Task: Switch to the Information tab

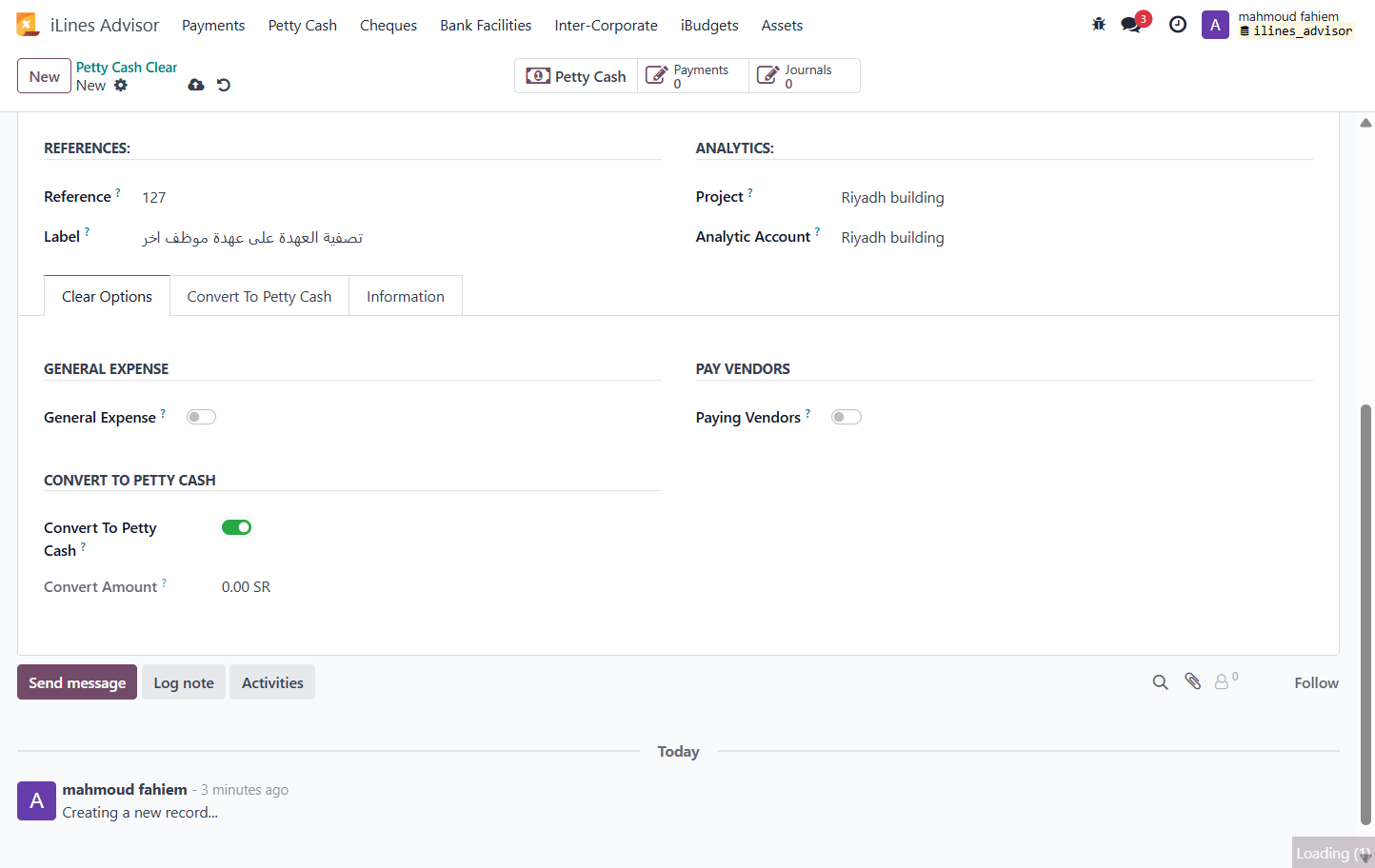Action: tap(406, 296)
